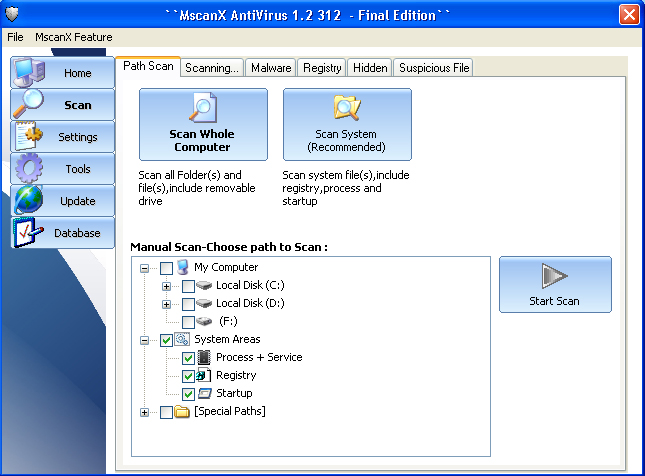Switch to the Registry tab
Image resolution: width=645 pixels, height=476 pixels.
point(322,68)
